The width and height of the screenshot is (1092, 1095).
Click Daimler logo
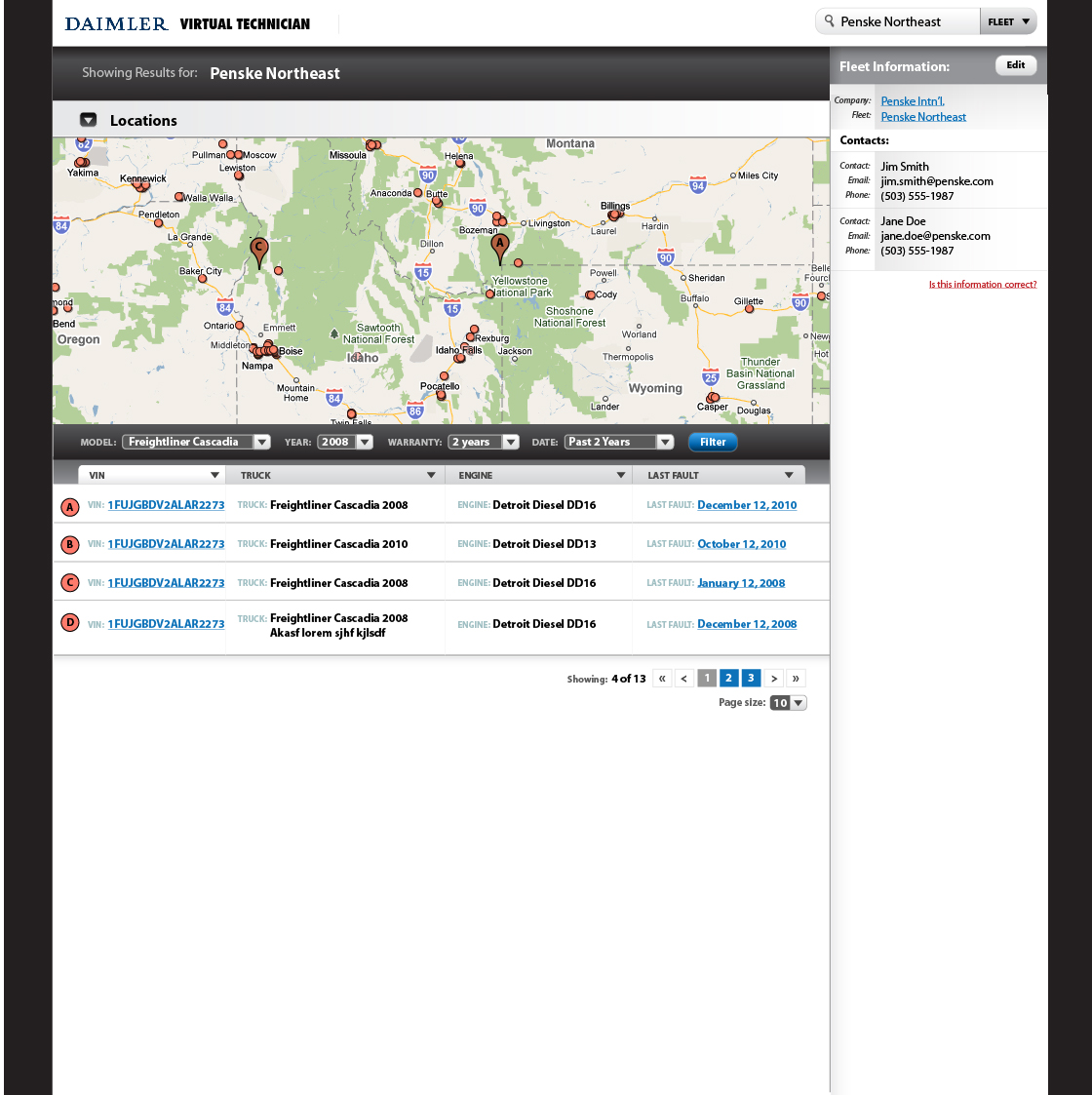(116, 24)
